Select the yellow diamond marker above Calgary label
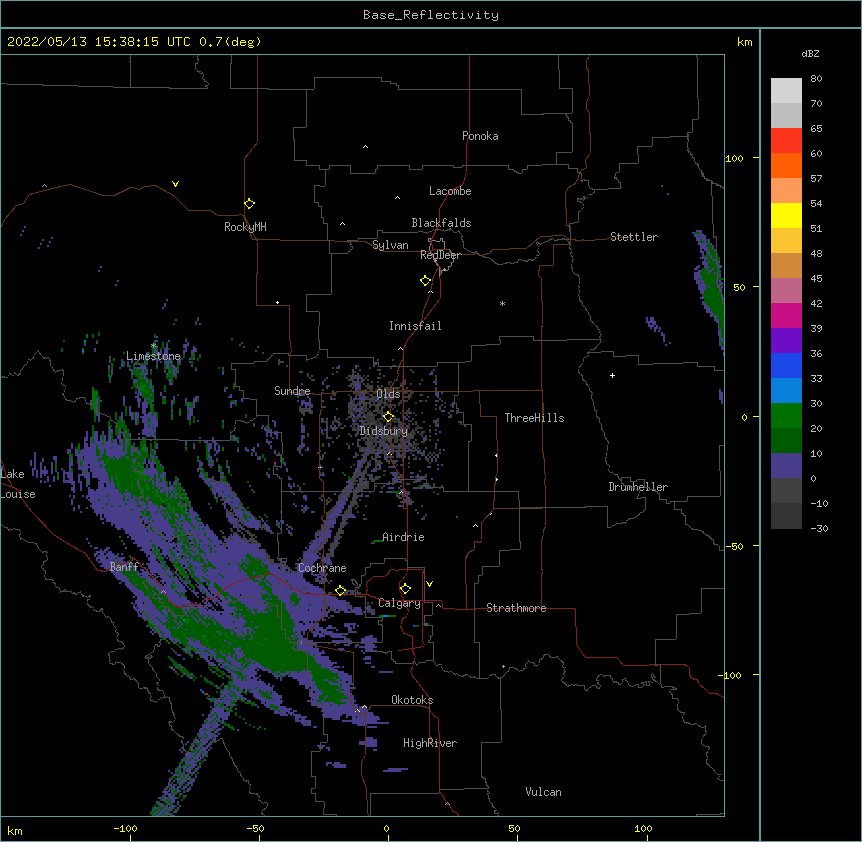862x842 pixels. pyautogui.click(x=405, y=589)
